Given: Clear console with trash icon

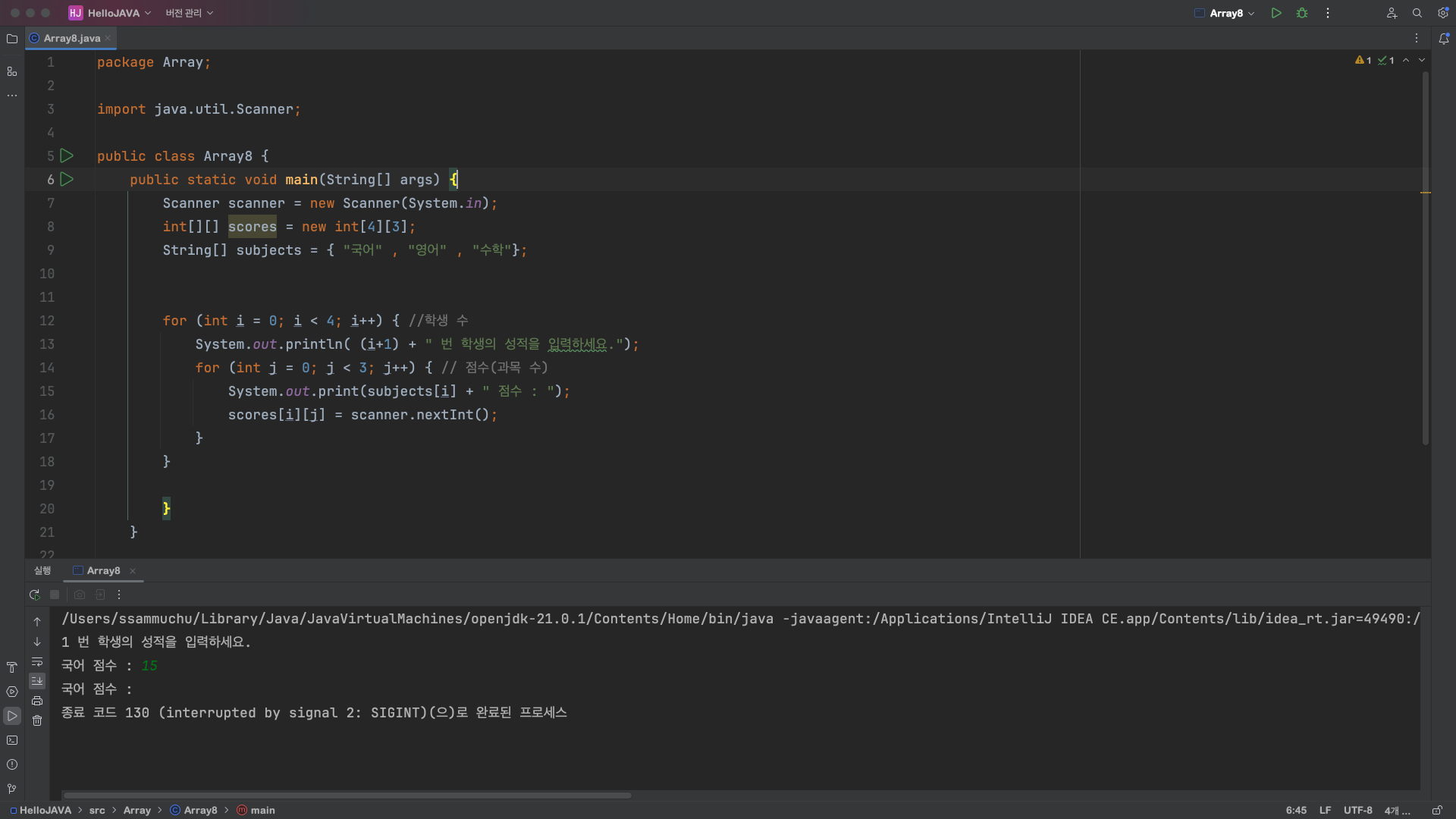Looking at the screenshot, I should (x=37, y=720).
